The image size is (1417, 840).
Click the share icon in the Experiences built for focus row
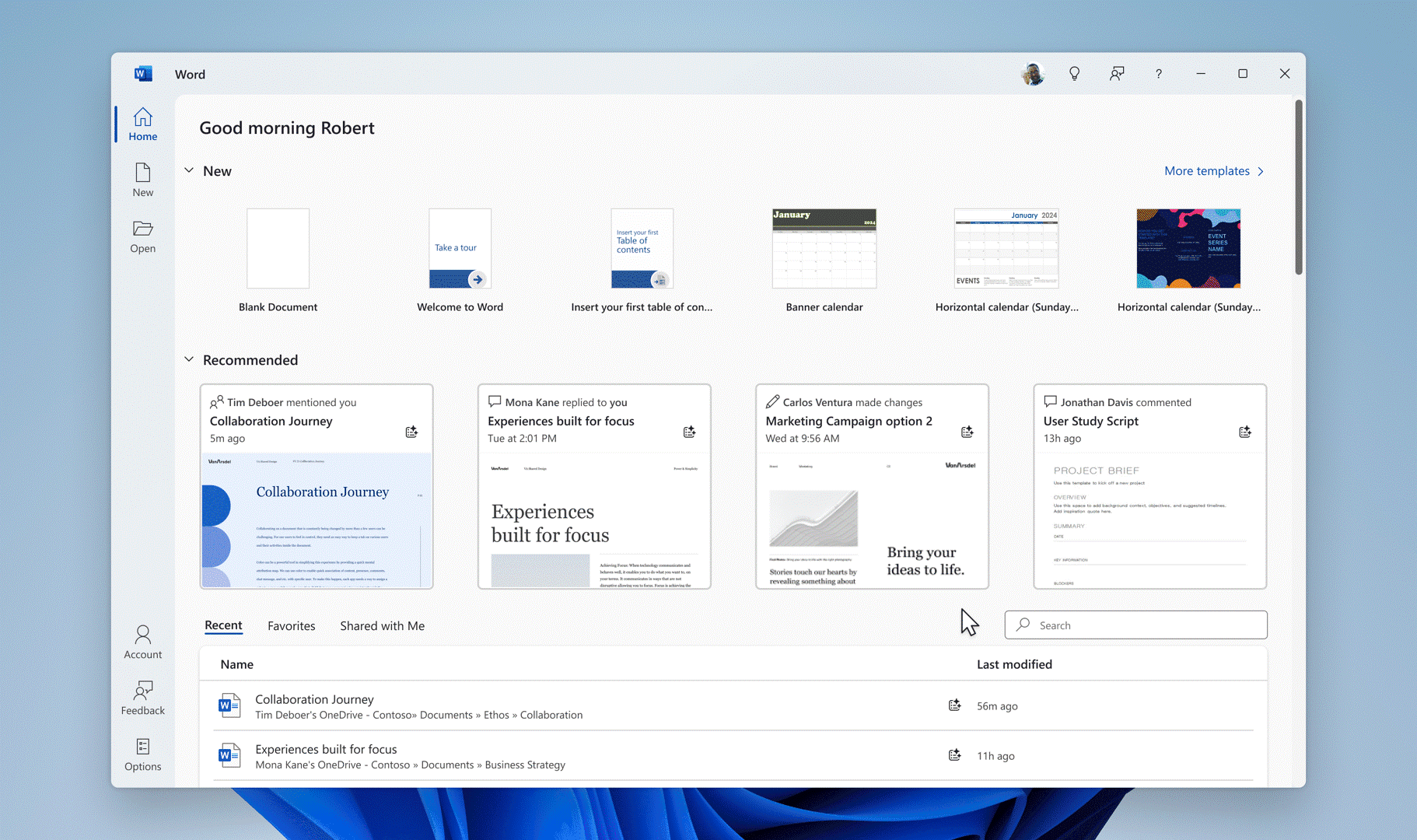click(x=954, y=755)
